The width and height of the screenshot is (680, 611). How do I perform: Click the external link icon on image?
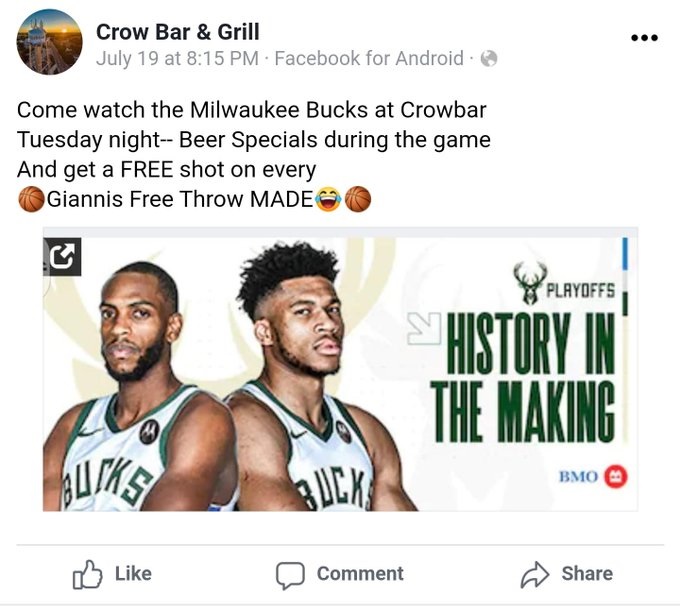(62, 256)
